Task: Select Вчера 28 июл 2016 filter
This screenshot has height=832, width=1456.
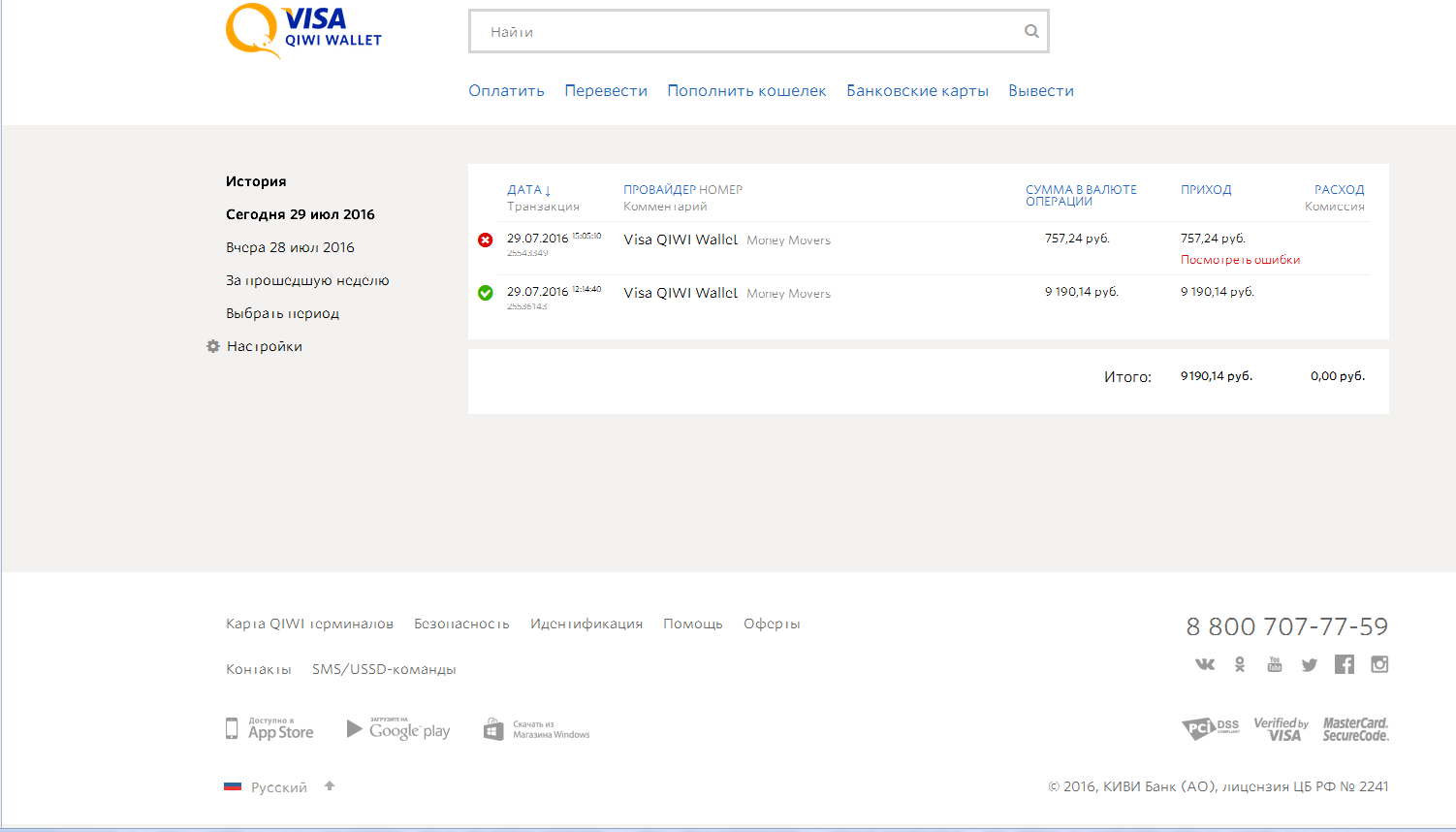Action: 290,247
